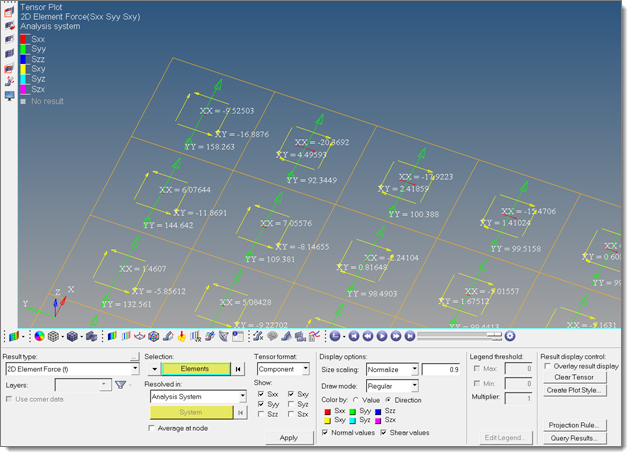Image resolution: width=632 pixels, height=457 pixels.
Task: Click the monitor icon at sidebar bottom
Action: (x=9, y=96)
